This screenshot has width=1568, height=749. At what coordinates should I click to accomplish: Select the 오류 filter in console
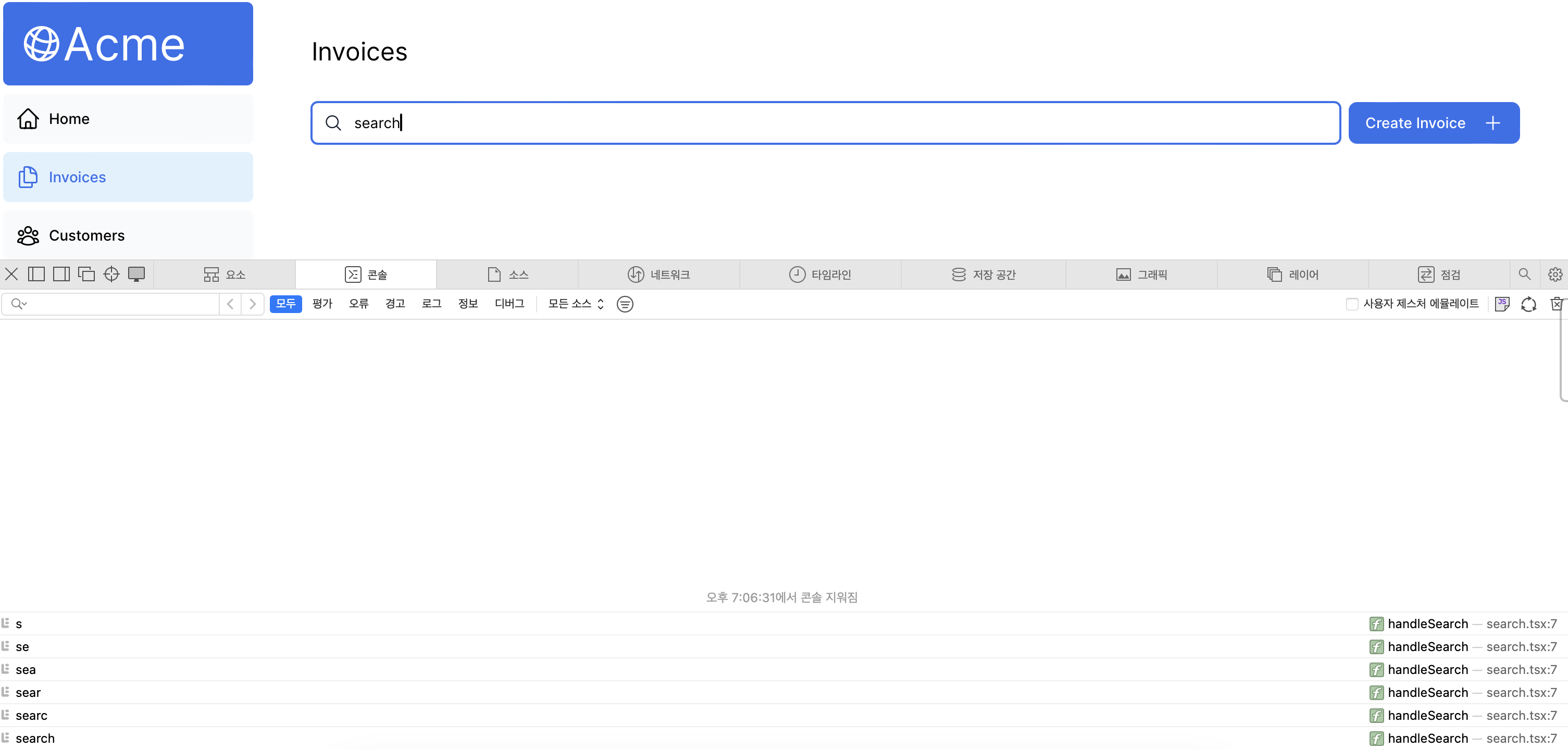(x=358, y=304)
